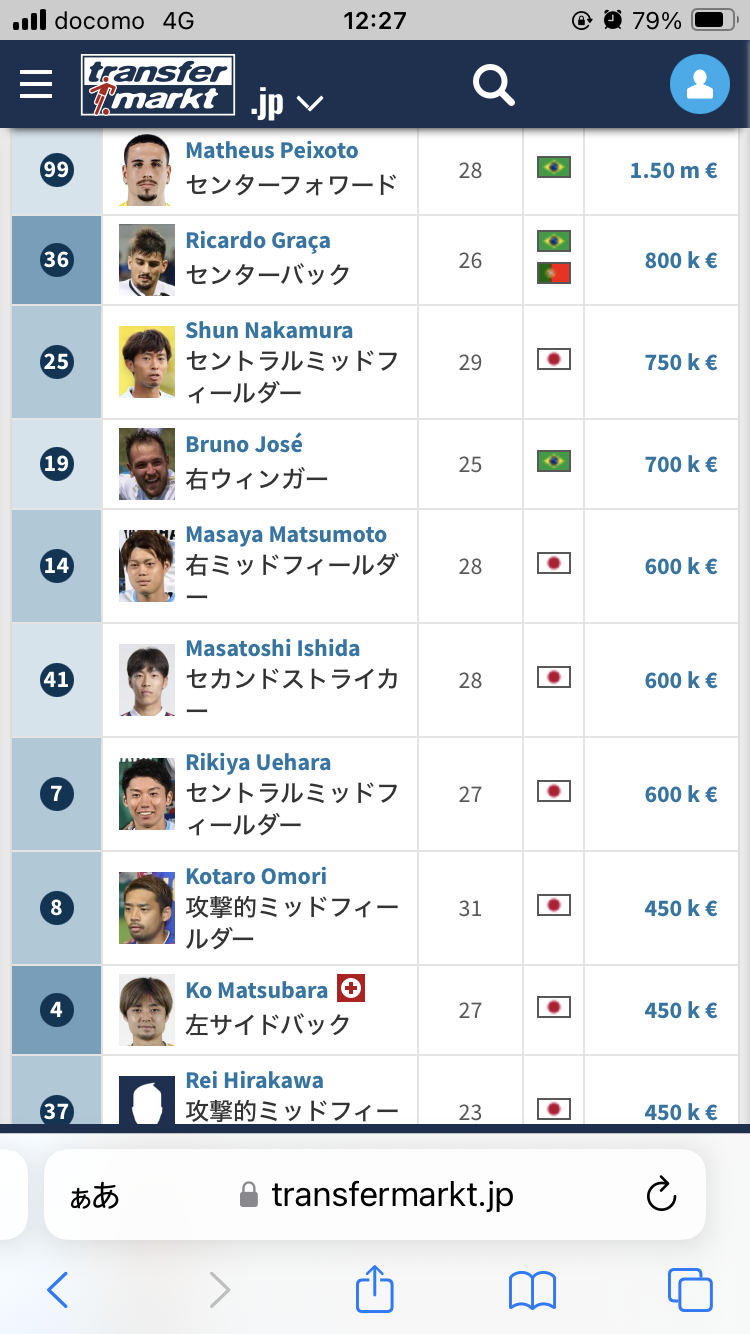Open Matheus Peixoto player profile
The height and width of the screenshot is (1334, 750).
272,150
